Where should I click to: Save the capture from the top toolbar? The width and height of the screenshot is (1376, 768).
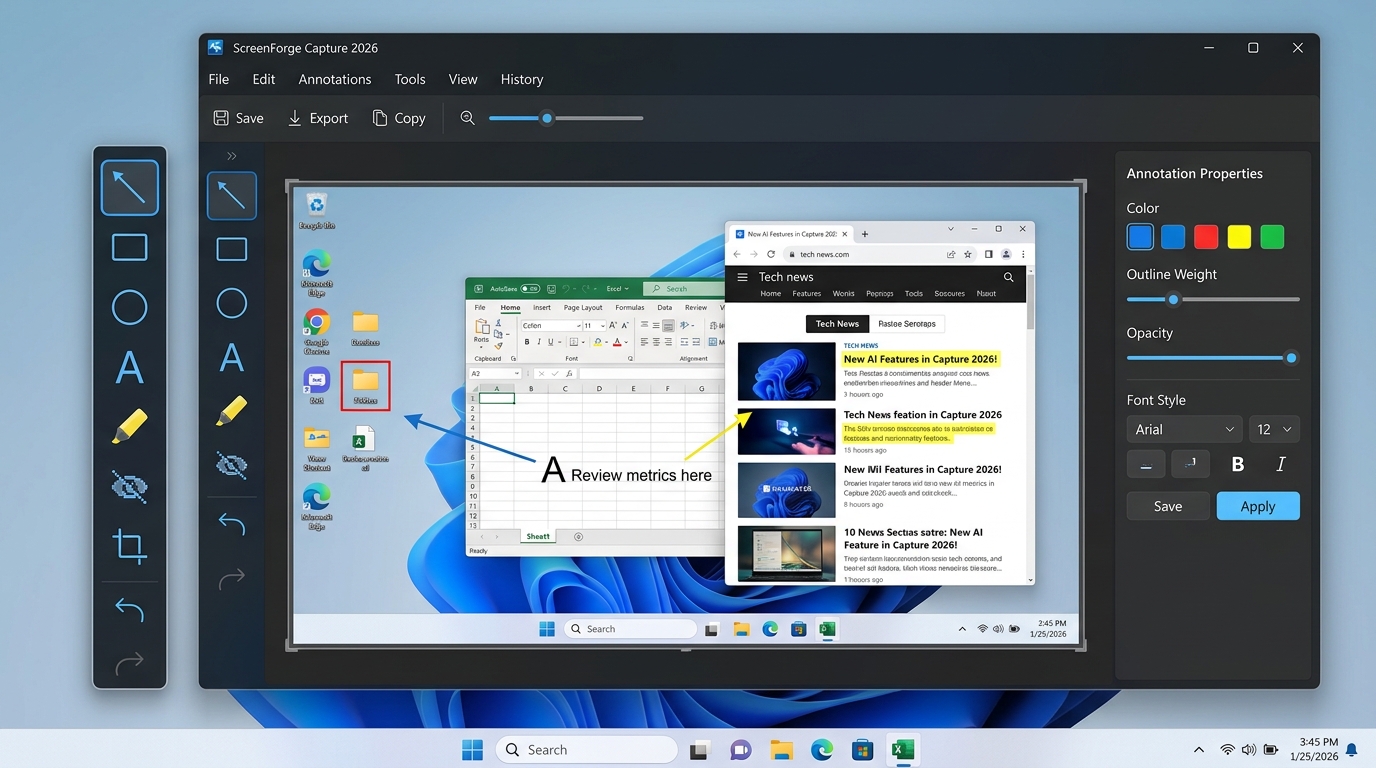[x=238, y=118]
